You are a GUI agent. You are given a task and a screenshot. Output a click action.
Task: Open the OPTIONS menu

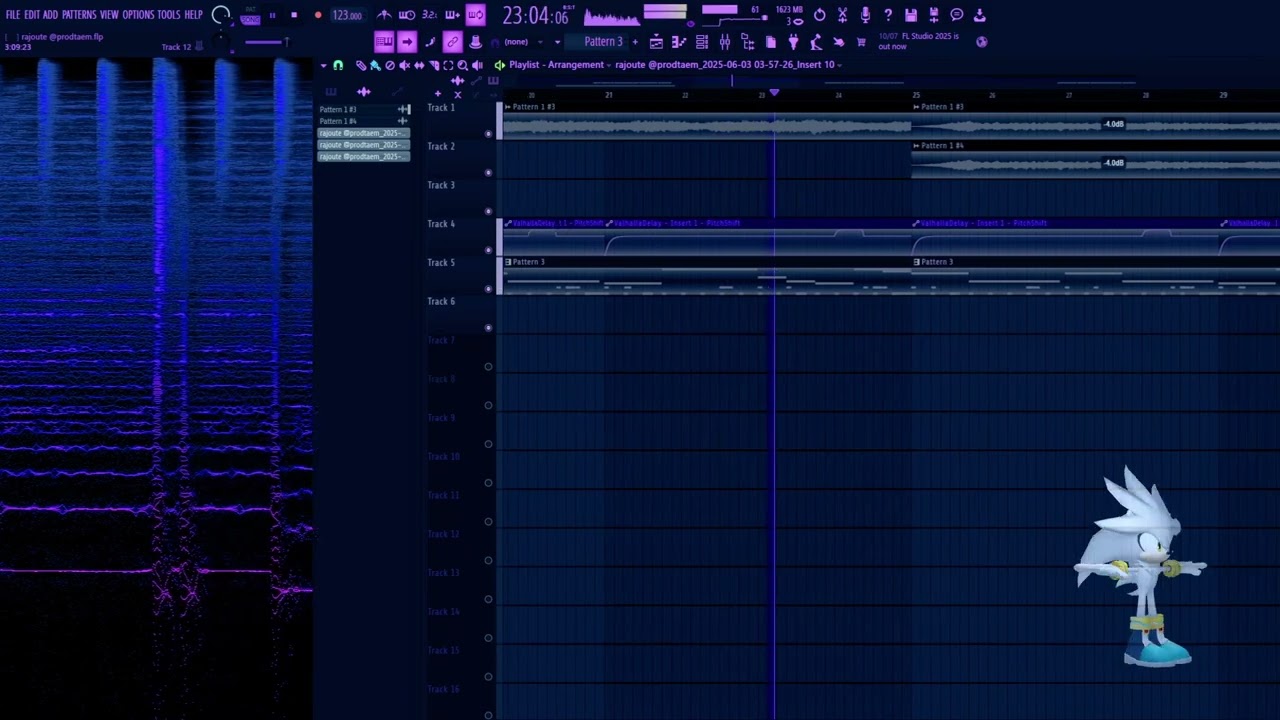[x=138, y=15]
